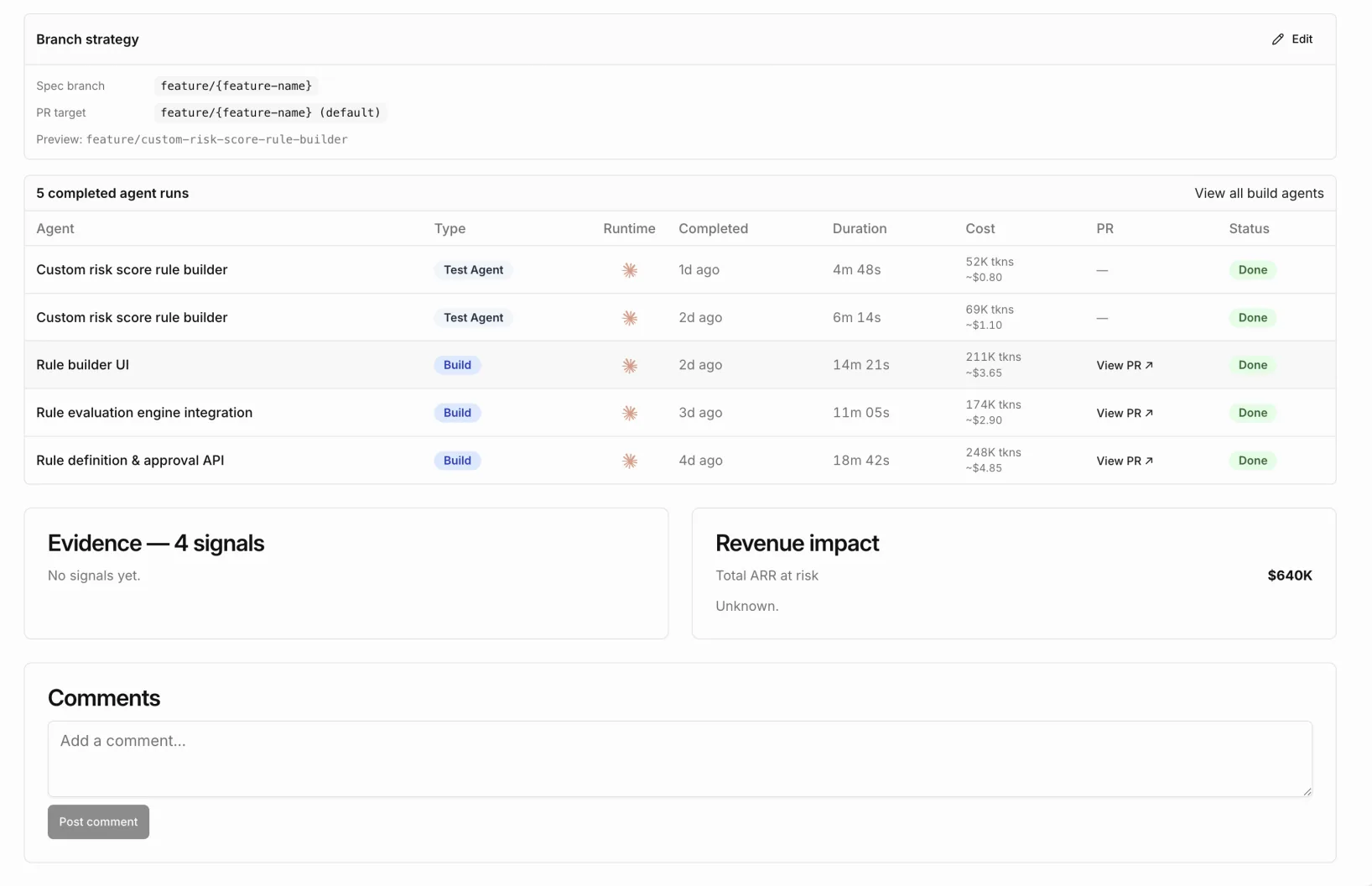Viewport: 1372px width, 886px height.
Task: Click the 18m 42s duration cell
Action: [x=861, y=461]
